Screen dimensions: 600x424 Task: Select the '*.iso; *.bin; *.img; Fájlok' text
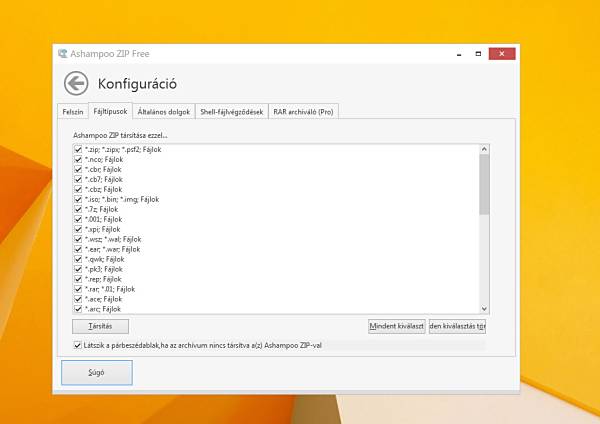122,199
